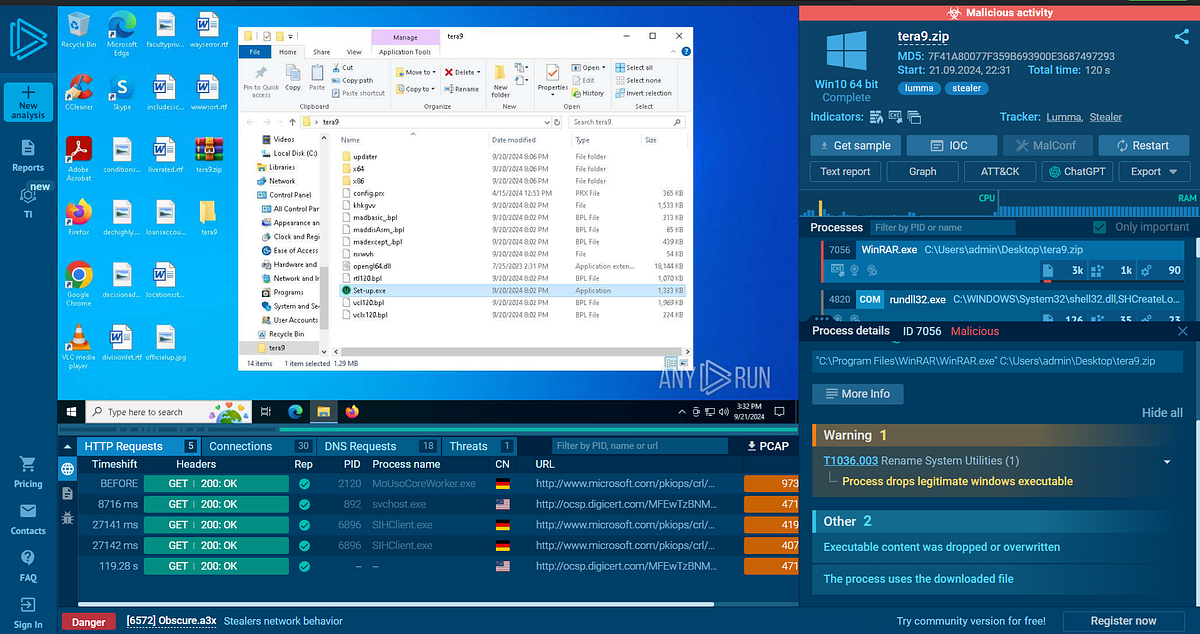This screenshot has height=634, width=1200.
Task: Click the stealer tag badge
Action: coord(967,88)
